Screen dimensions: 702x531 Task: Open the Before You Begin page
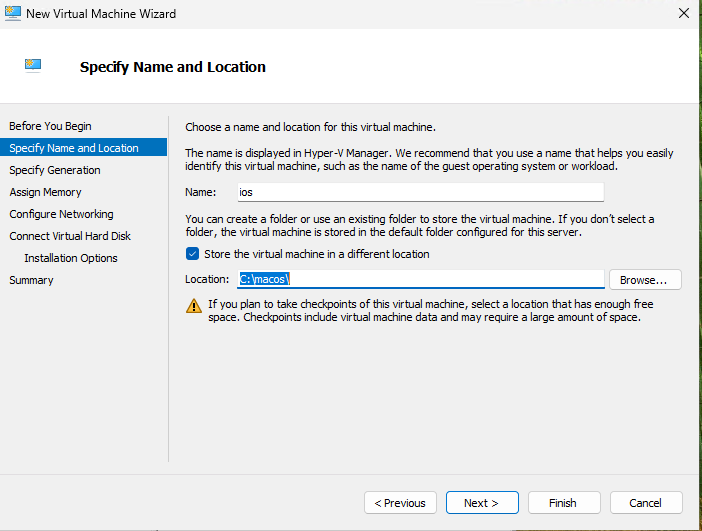(50, 126)
